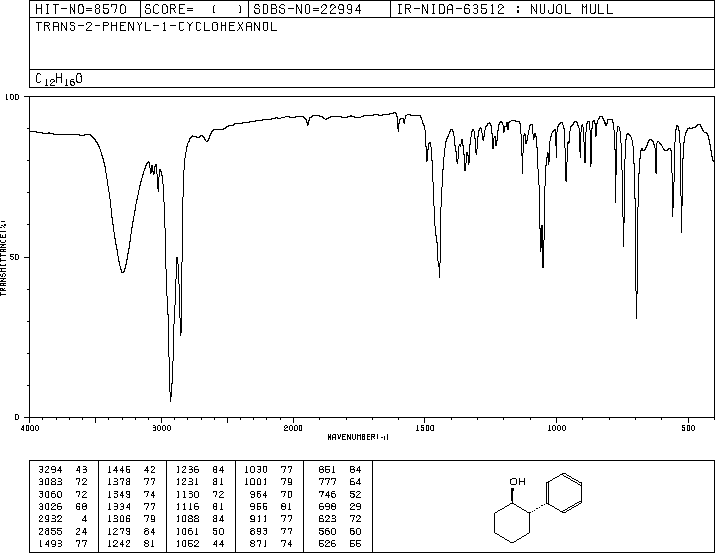715x553 pixels.
Task: Click the molecular formula C12H16O
Action: click(59, 79)
